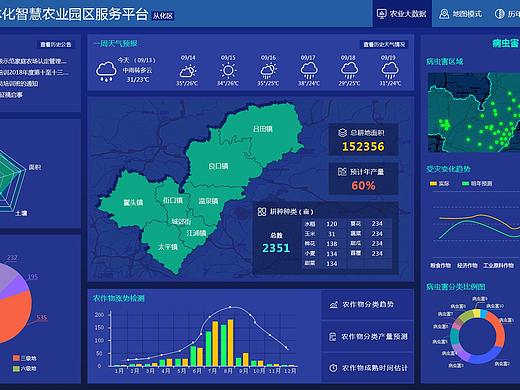Click the 水稻 row value 120

(332, 224)
